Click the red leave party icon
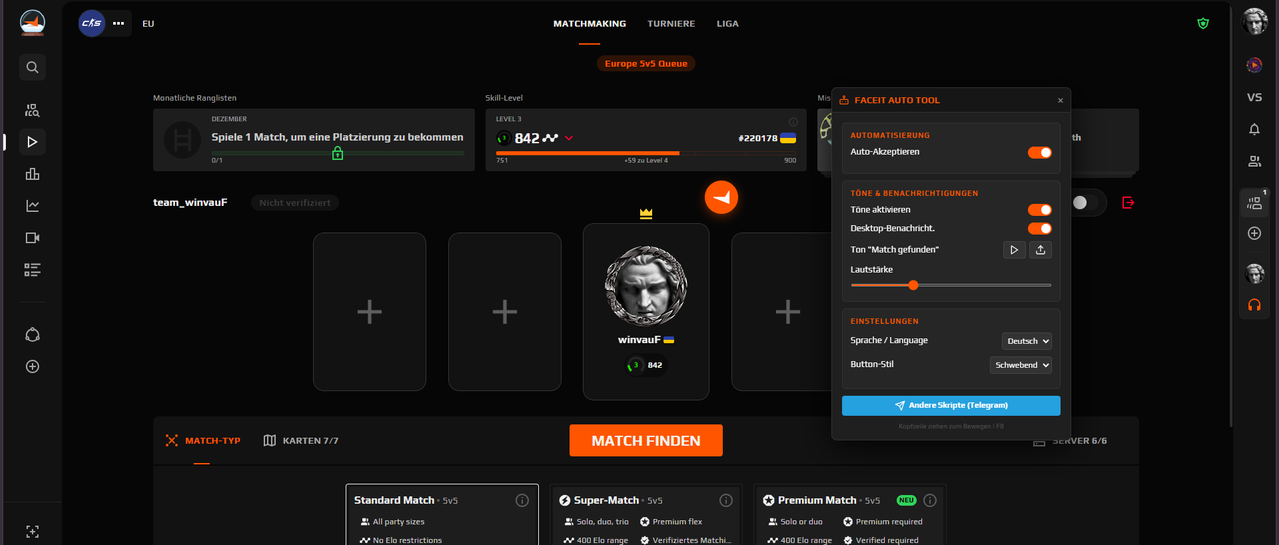 click(x=1128, y=203)
